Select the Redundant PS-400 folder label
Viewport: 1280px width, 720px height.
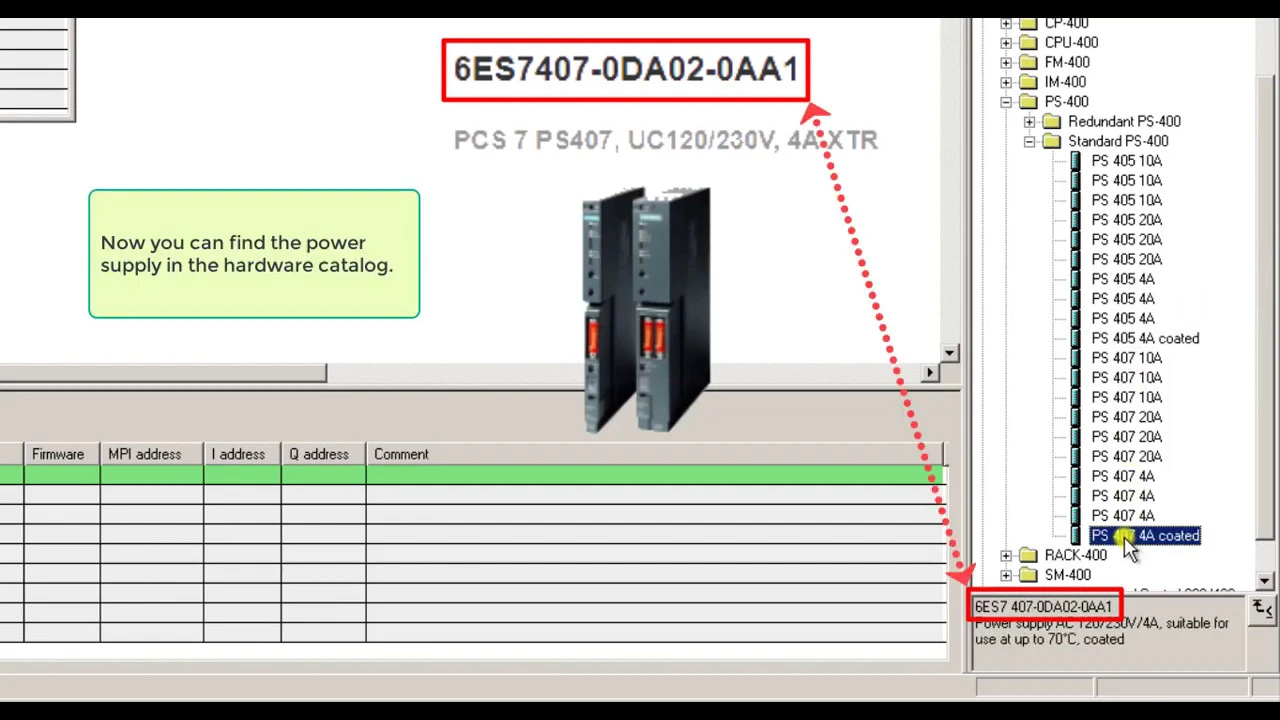click(1124, 121)
